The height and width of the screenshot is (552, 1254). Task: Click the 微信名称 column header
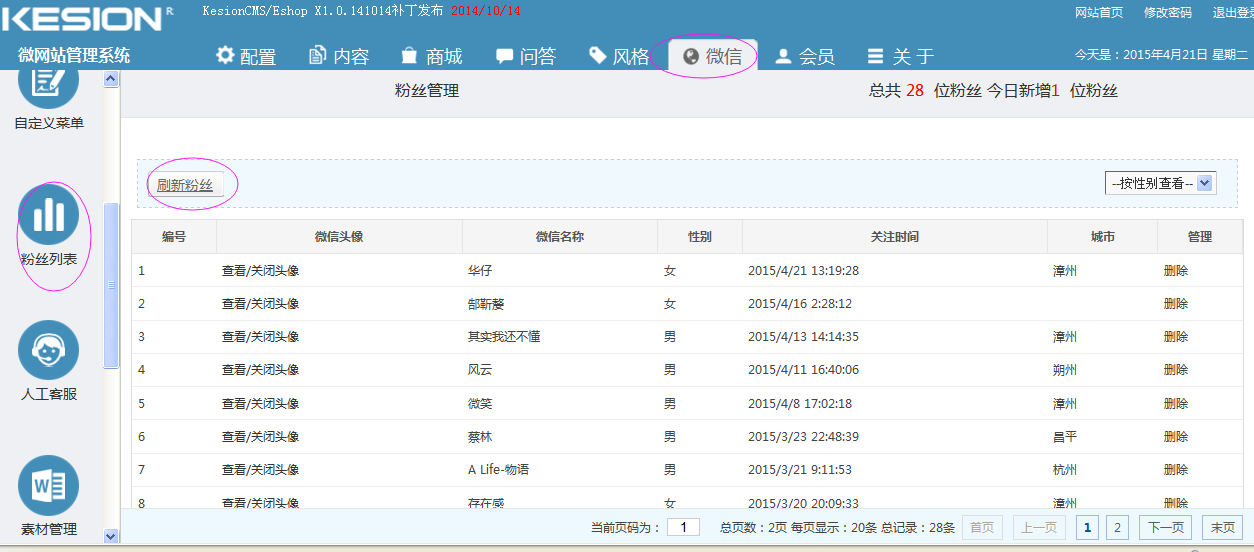click(x=560, y=237)
